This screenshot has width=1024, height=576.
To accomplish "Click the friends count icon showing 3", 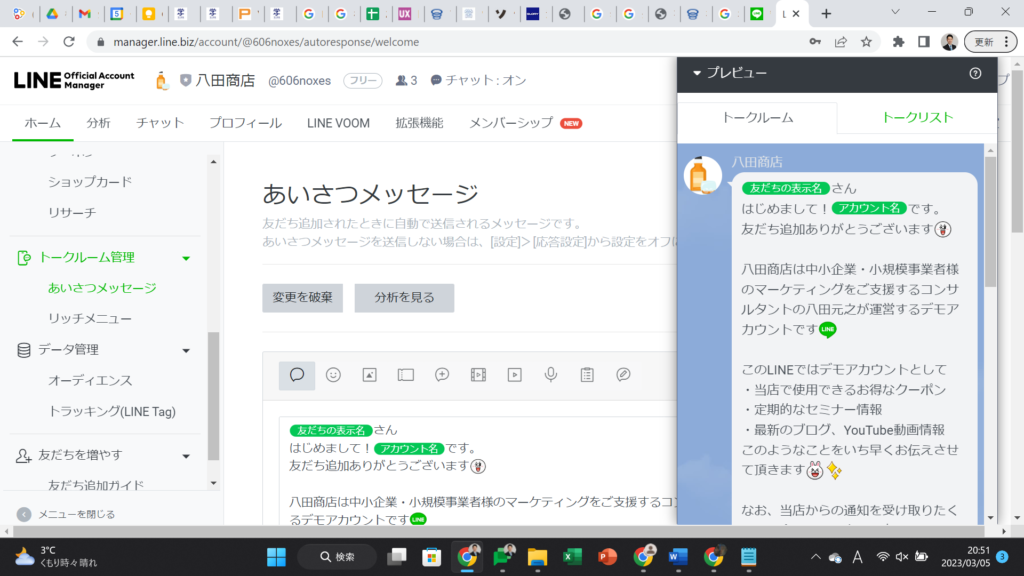I will pos(400,80).
